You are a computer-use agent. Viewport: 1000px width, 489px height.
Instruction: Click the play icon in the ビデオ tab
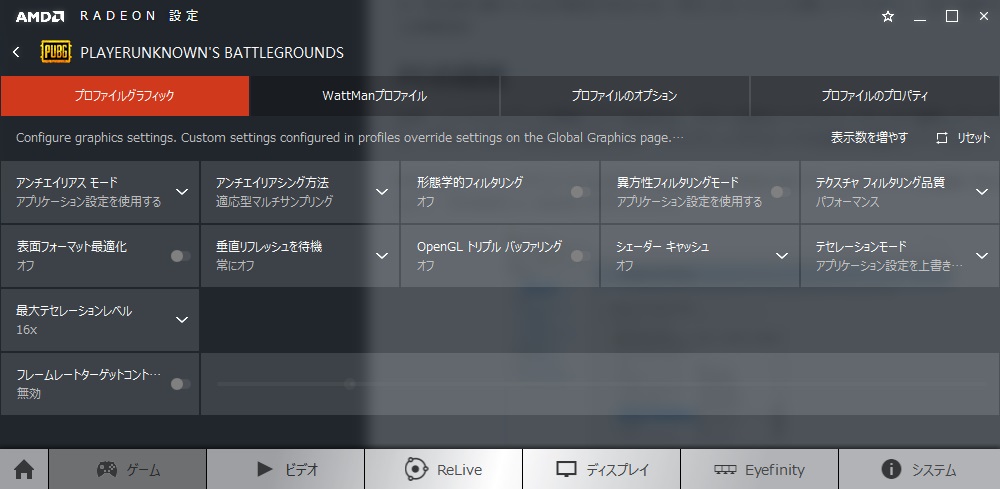point(265,470)
